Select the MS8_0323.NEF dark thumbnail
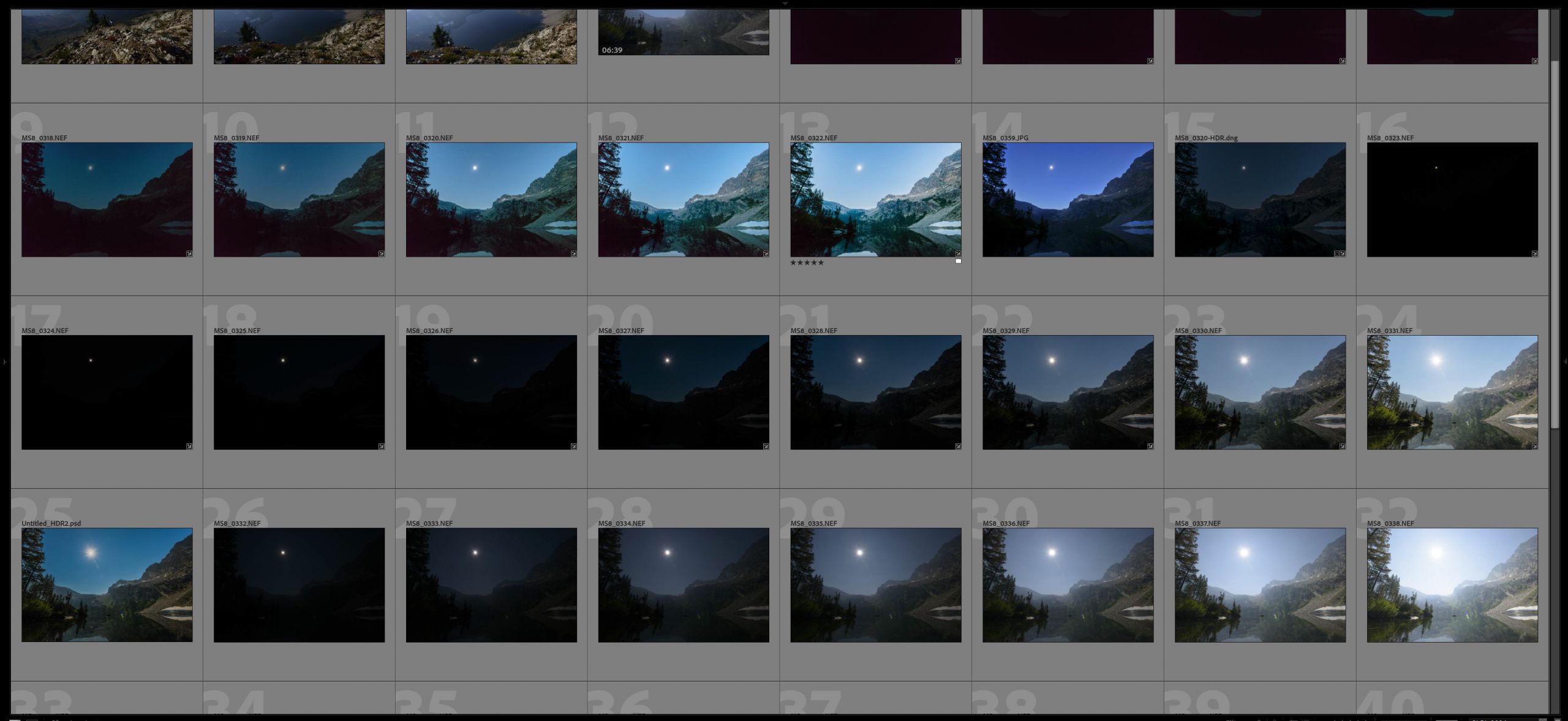Image resolution: width=1568 pixels, height=721 pixels. [1452, 200]
